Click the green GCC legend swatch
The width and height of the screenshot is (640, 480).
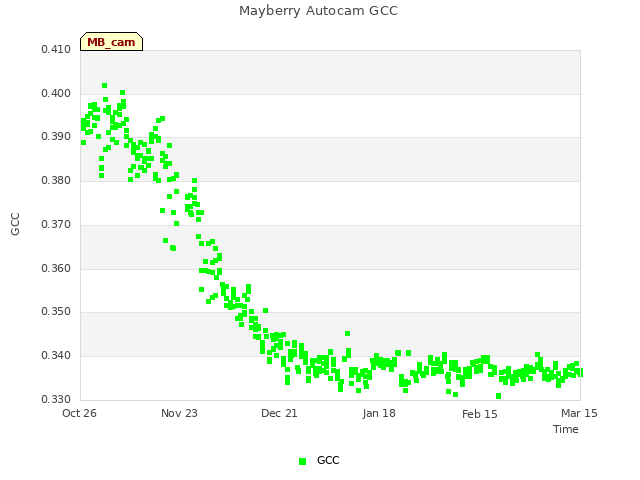click(x=302, y=461)
